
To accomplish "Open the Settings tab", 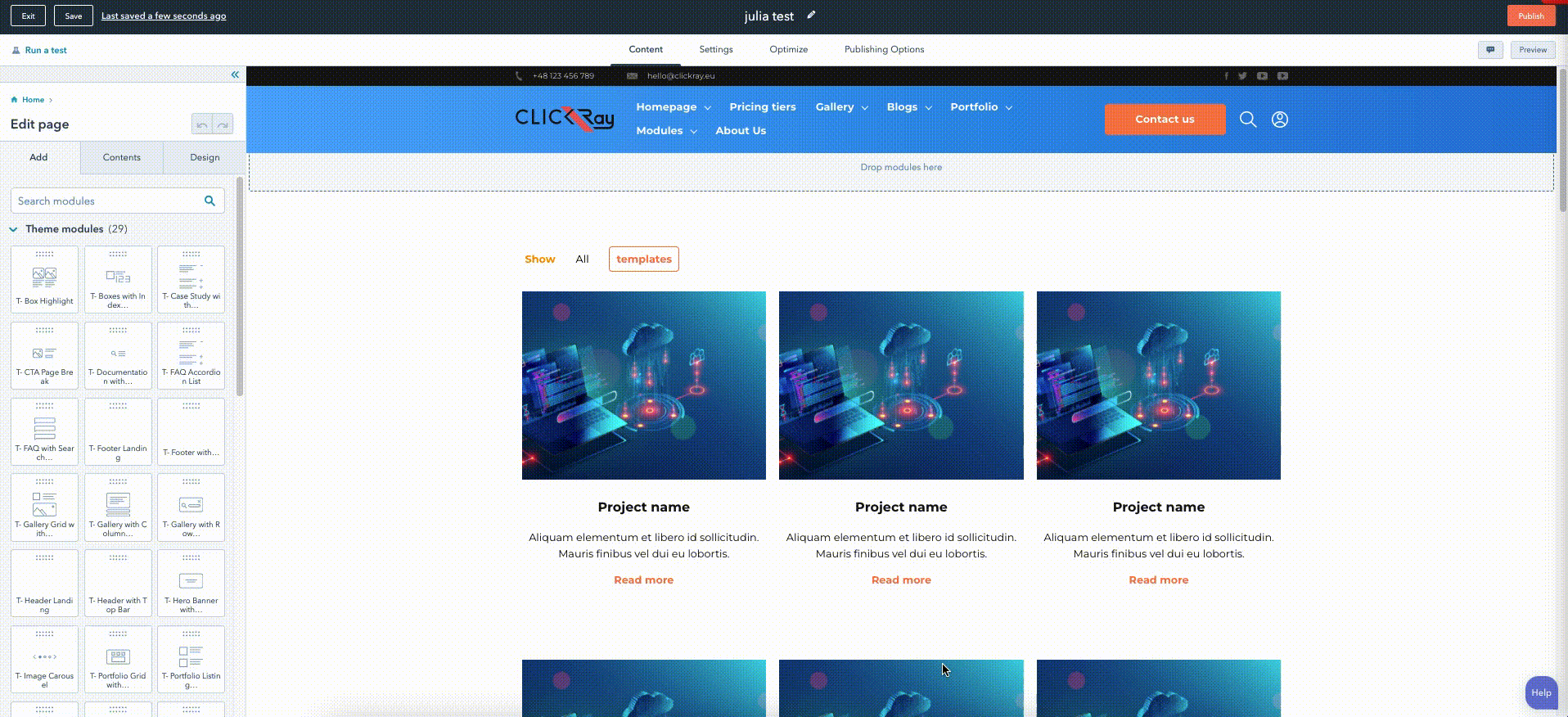I will click(716, 49).
